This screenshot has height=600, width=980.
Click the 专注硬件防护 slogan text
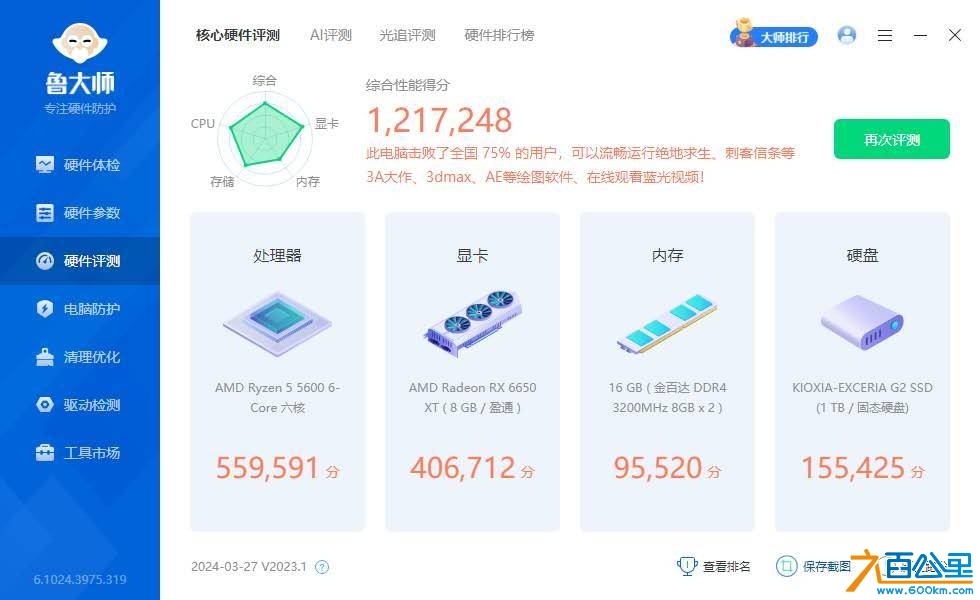pyautogui.click(x=80, y=109)
